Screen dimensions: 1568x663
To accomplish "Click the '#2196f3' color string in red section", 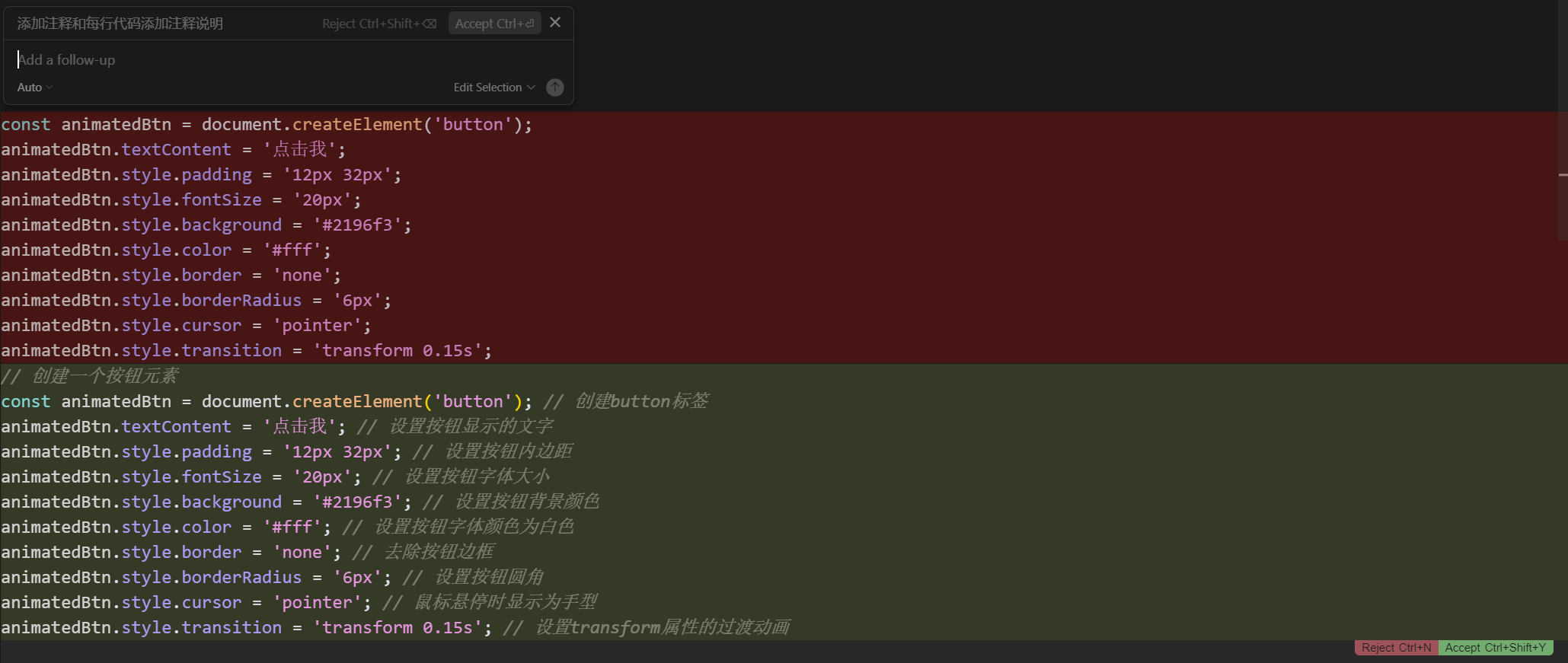I will tap(357, 225).
